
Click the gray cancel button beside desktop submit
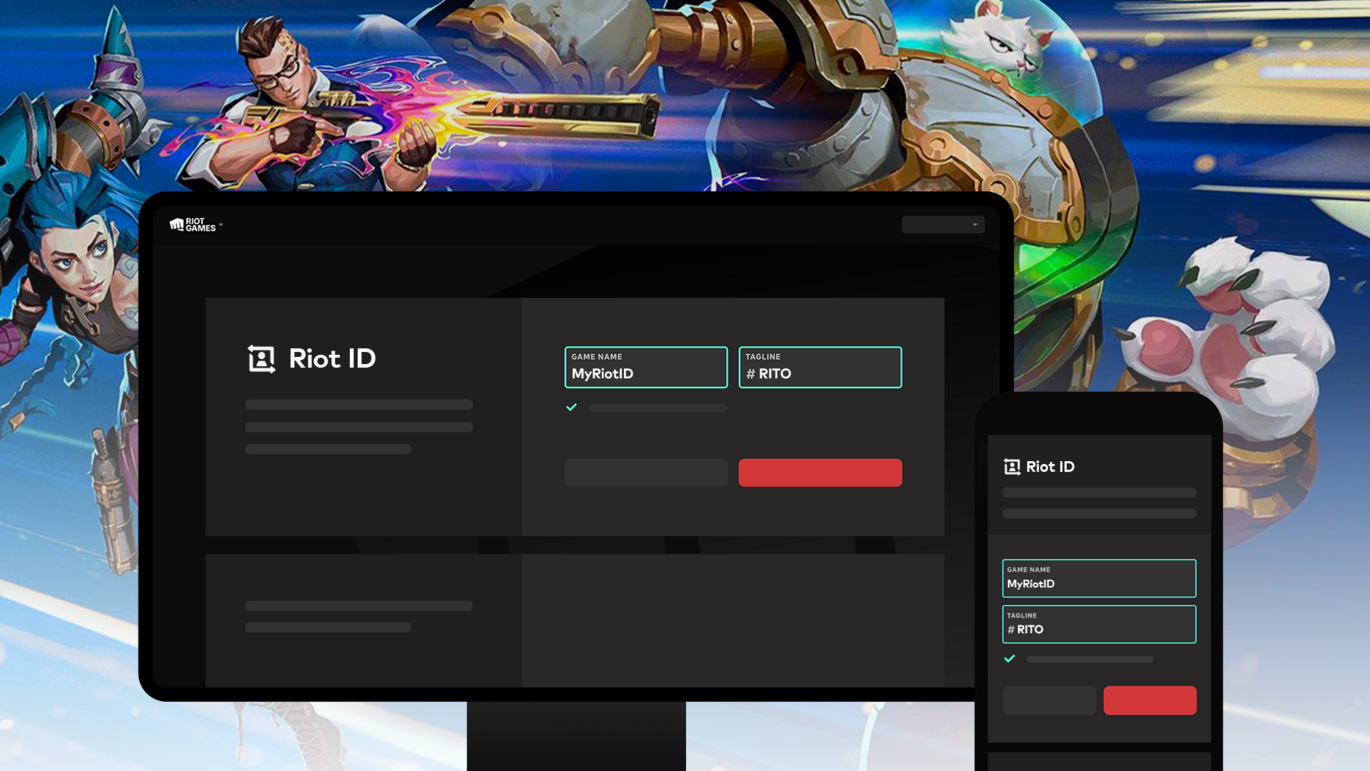point(646,472)
